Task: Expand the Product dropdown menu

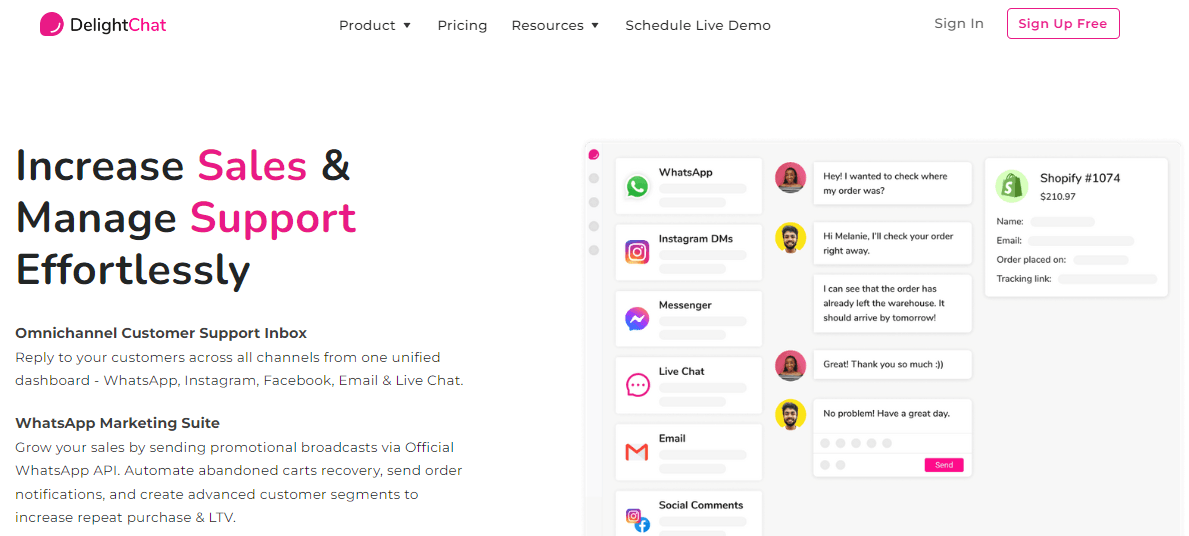Action: point(375,25)
